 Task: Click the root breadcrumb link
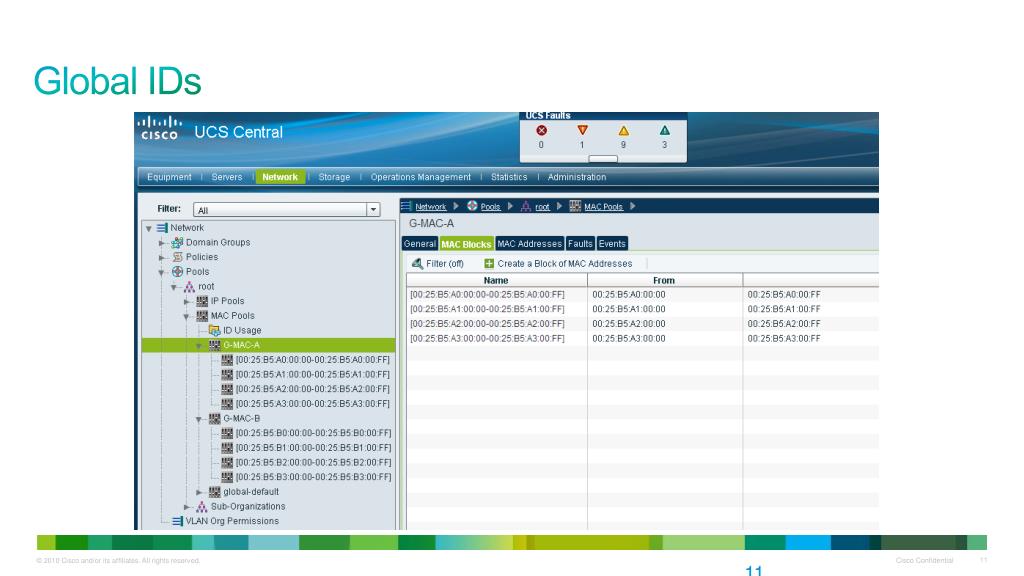coord(542,207)
